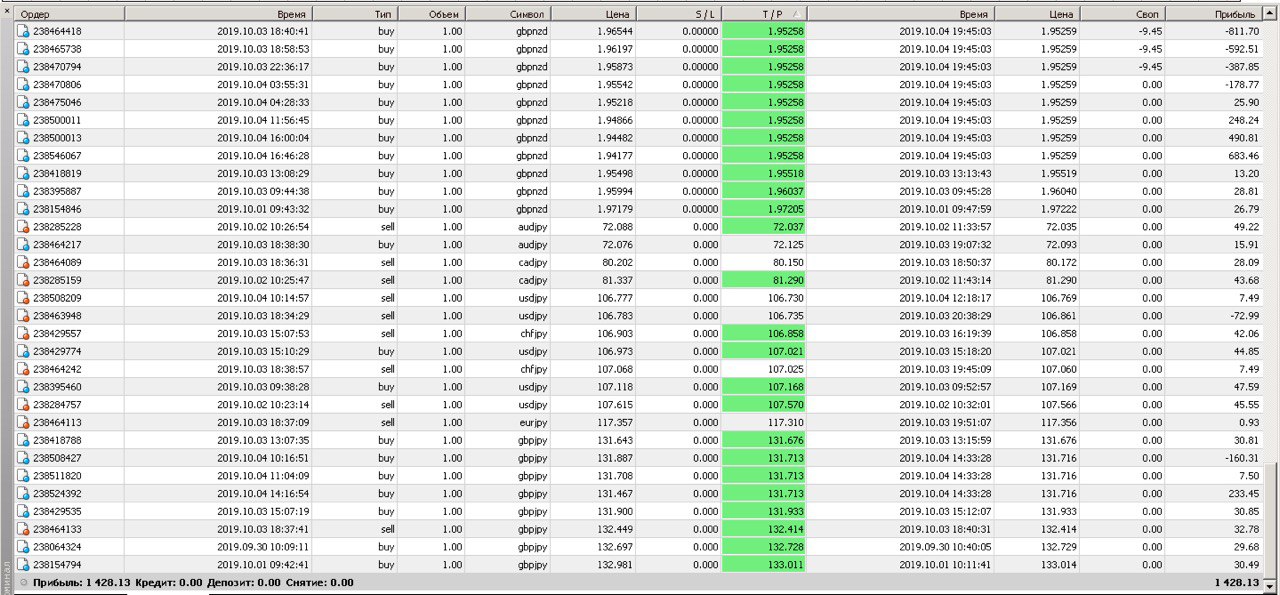Click the icon of order 238154794
This screenshot has width=1280, height=595.
23,565
